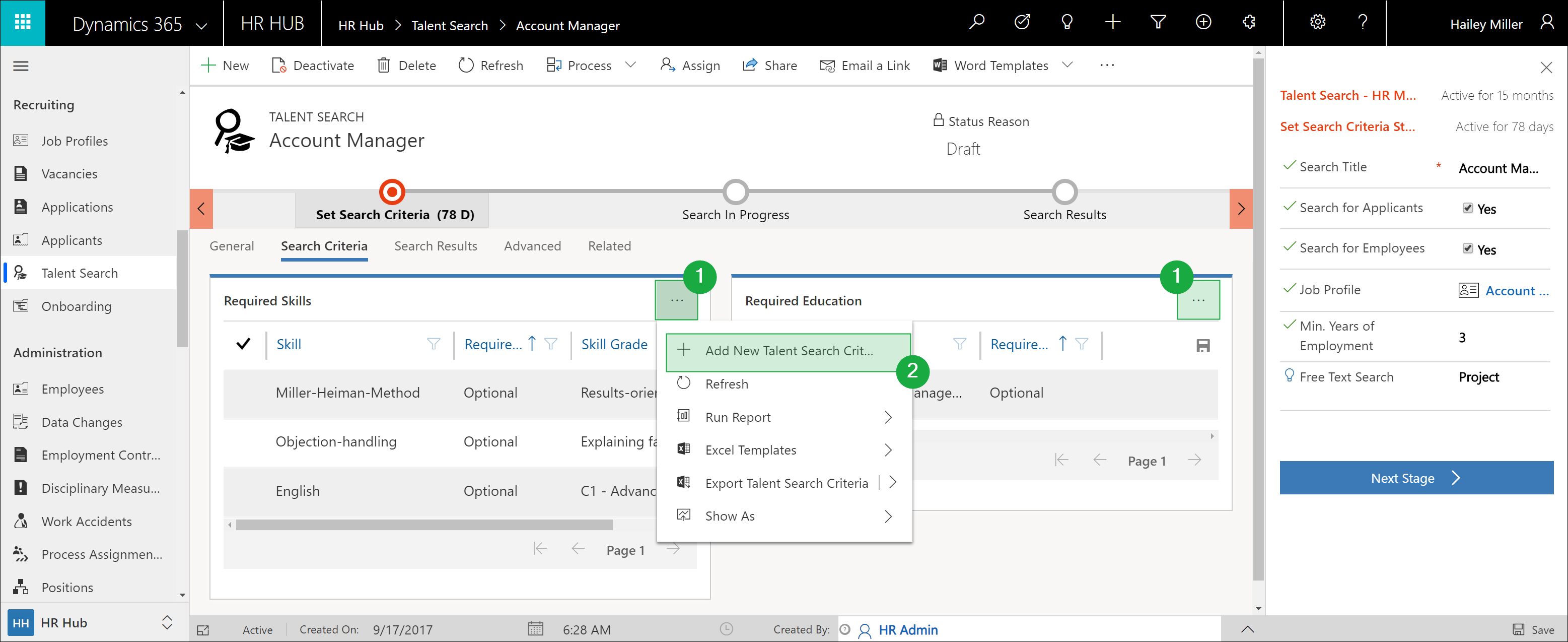Click Email a Link command

coord(865,65)
